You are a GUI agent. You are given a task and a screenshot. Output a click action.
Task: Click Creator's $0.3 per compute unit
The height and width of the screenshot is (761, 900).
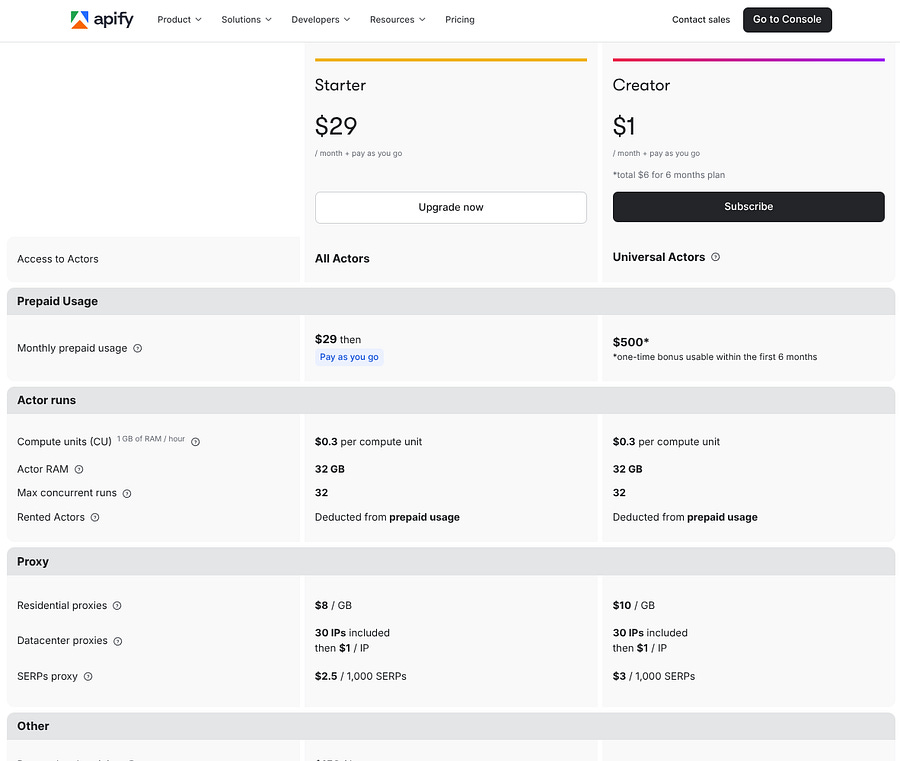coord(666,442)
